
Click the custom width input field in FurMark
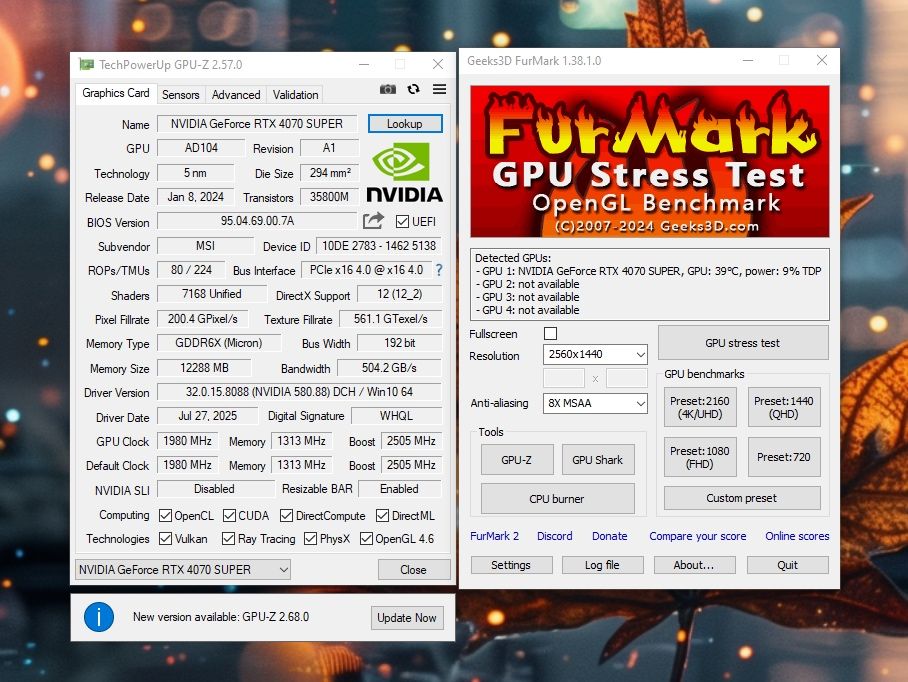[x=563, y=379]
